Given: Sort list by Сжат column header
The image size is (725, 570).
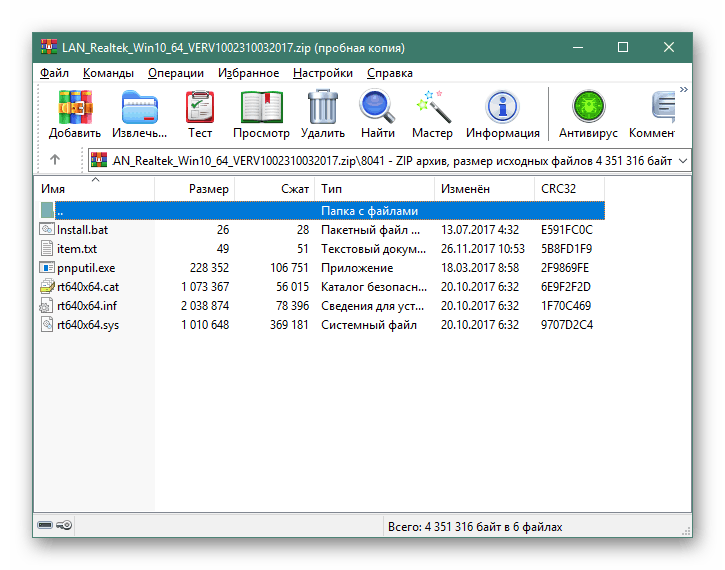Looking at the screenshot, I should [275, 189].
